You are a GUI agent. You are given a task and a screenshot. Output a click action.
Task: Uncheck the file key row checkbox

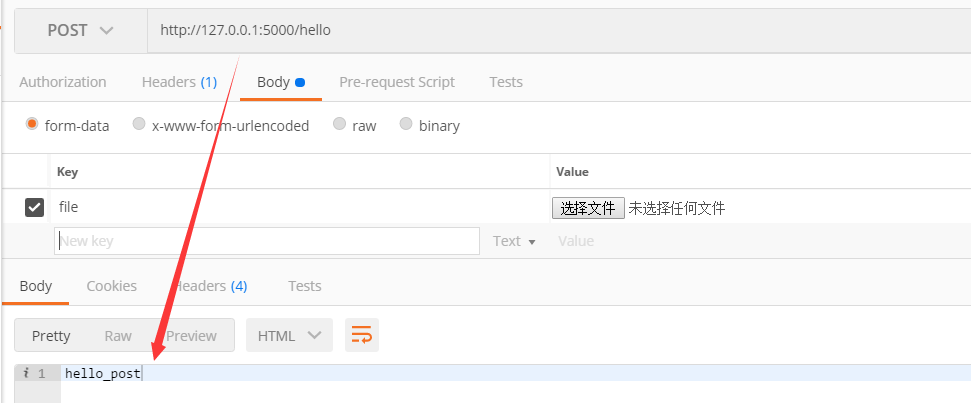tap(34, 207)
